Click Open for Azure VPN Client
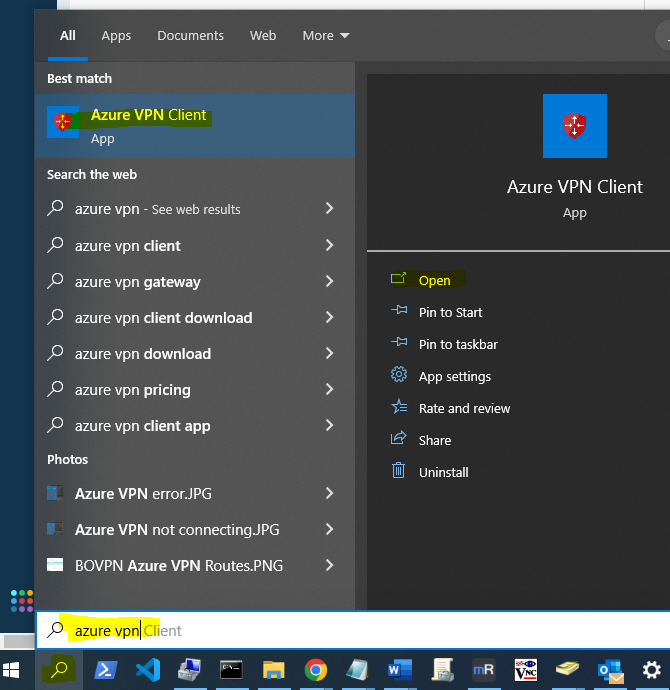The height and width of the screenshot is (690, 670). coord(434,280)
